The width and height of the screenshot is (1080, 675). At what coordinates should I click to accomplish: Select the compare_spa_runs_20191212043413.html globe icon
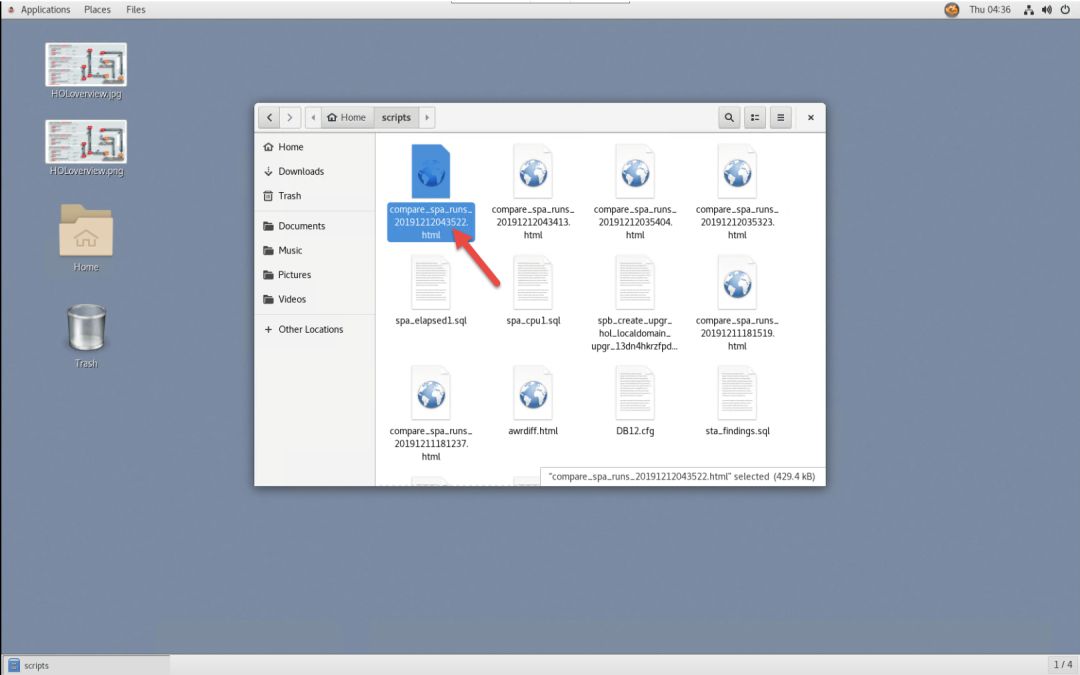(533, 172)
